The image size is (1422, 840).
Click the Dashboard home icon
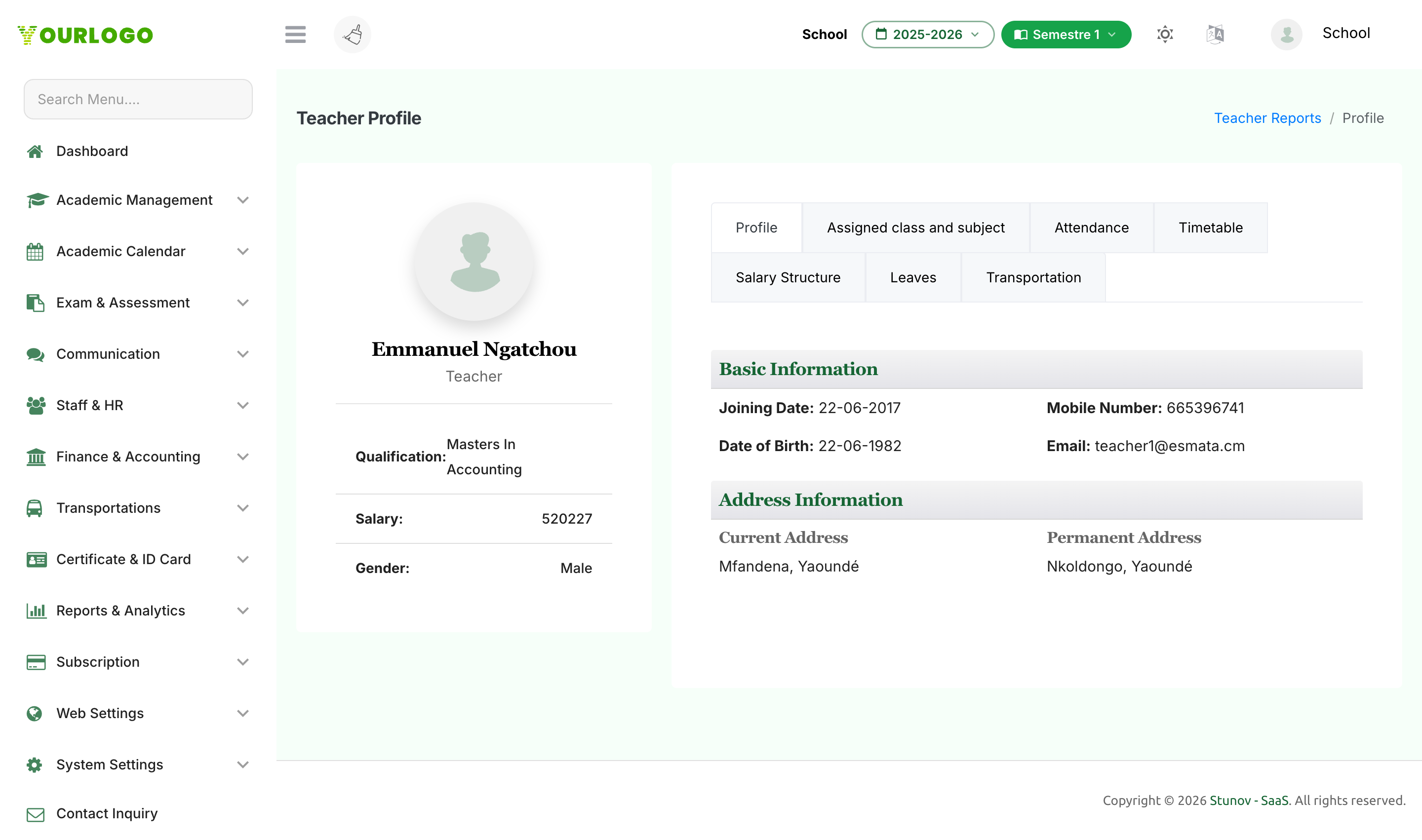point(35,151)
